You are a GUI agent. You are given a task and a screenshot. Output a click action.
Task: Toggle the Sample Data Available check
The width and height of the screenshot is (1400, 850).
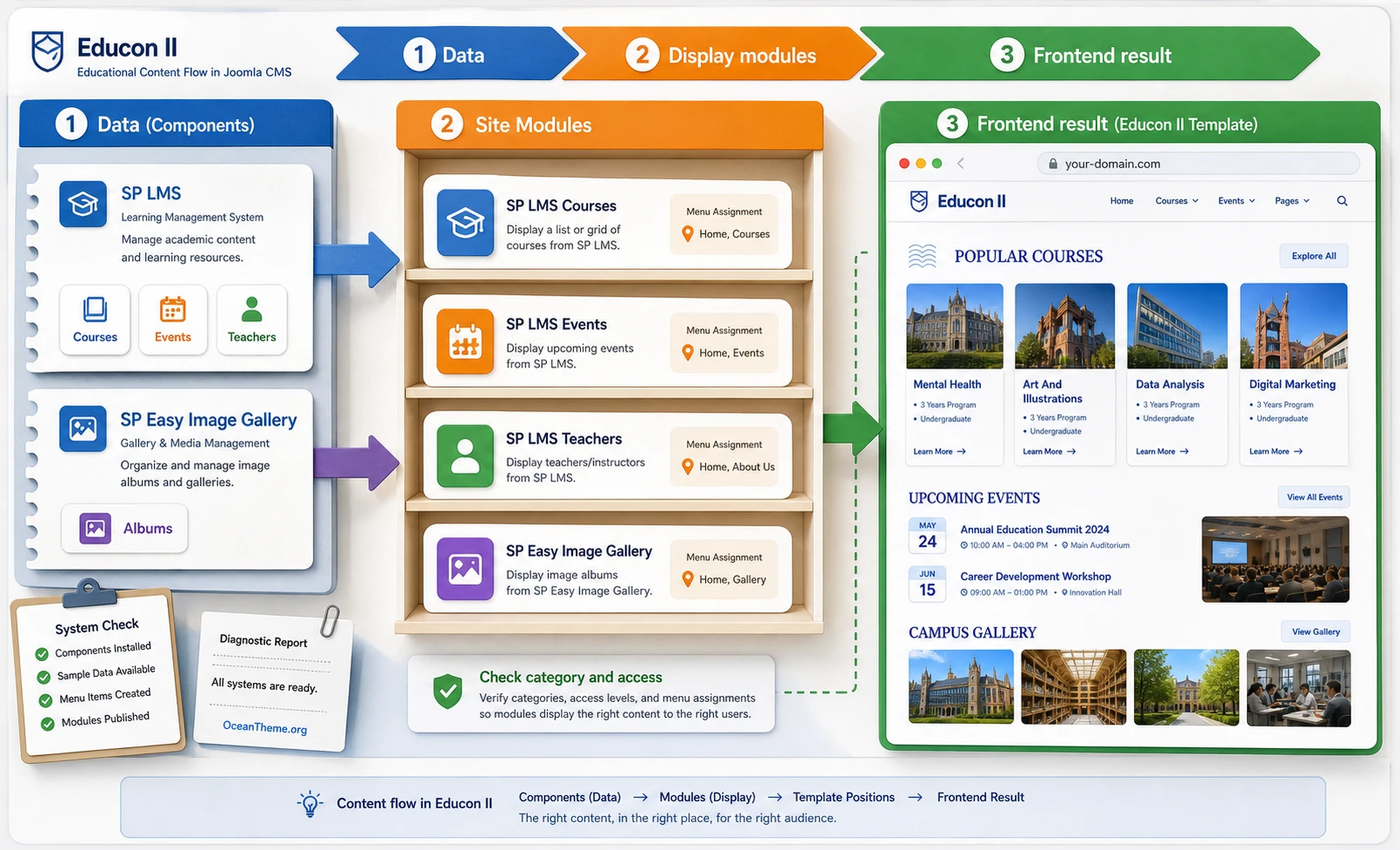(x=43, y=677)
